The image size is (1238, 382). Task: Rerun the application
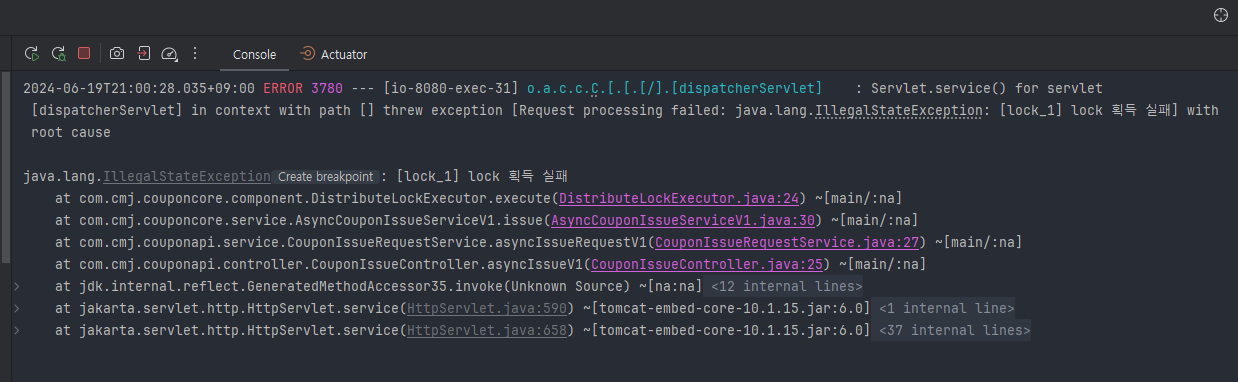(32, 53)
